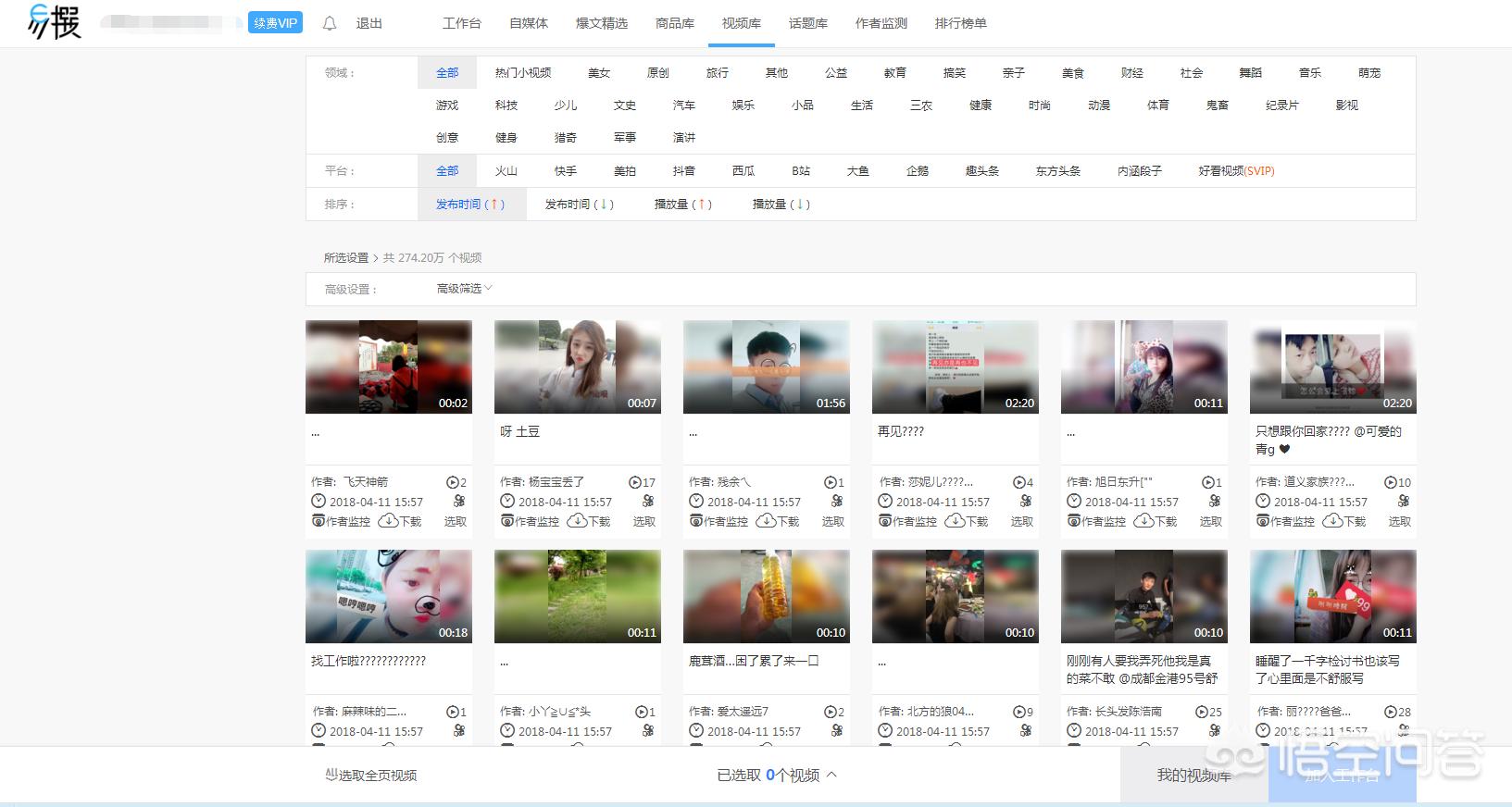Click author name 小丫≧∪≦*头

pos(559,712)
